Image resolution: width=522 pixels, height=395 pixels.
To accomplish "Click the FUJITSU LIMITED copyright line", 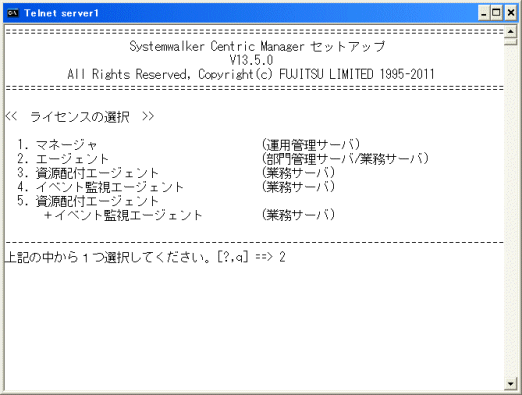I will [251, 74].
